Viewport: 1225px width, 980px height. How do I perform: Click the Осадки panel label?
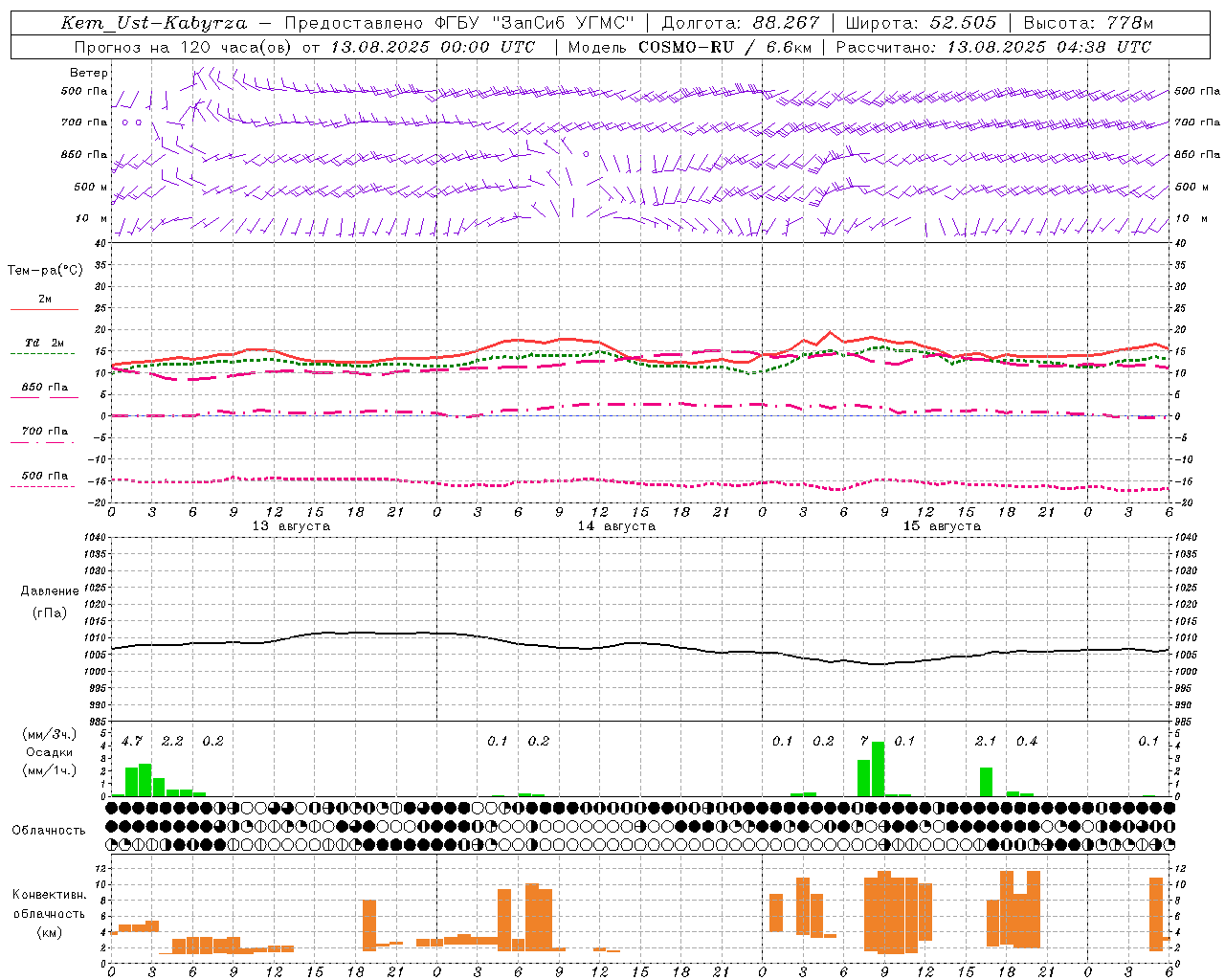tap(49, 752)
